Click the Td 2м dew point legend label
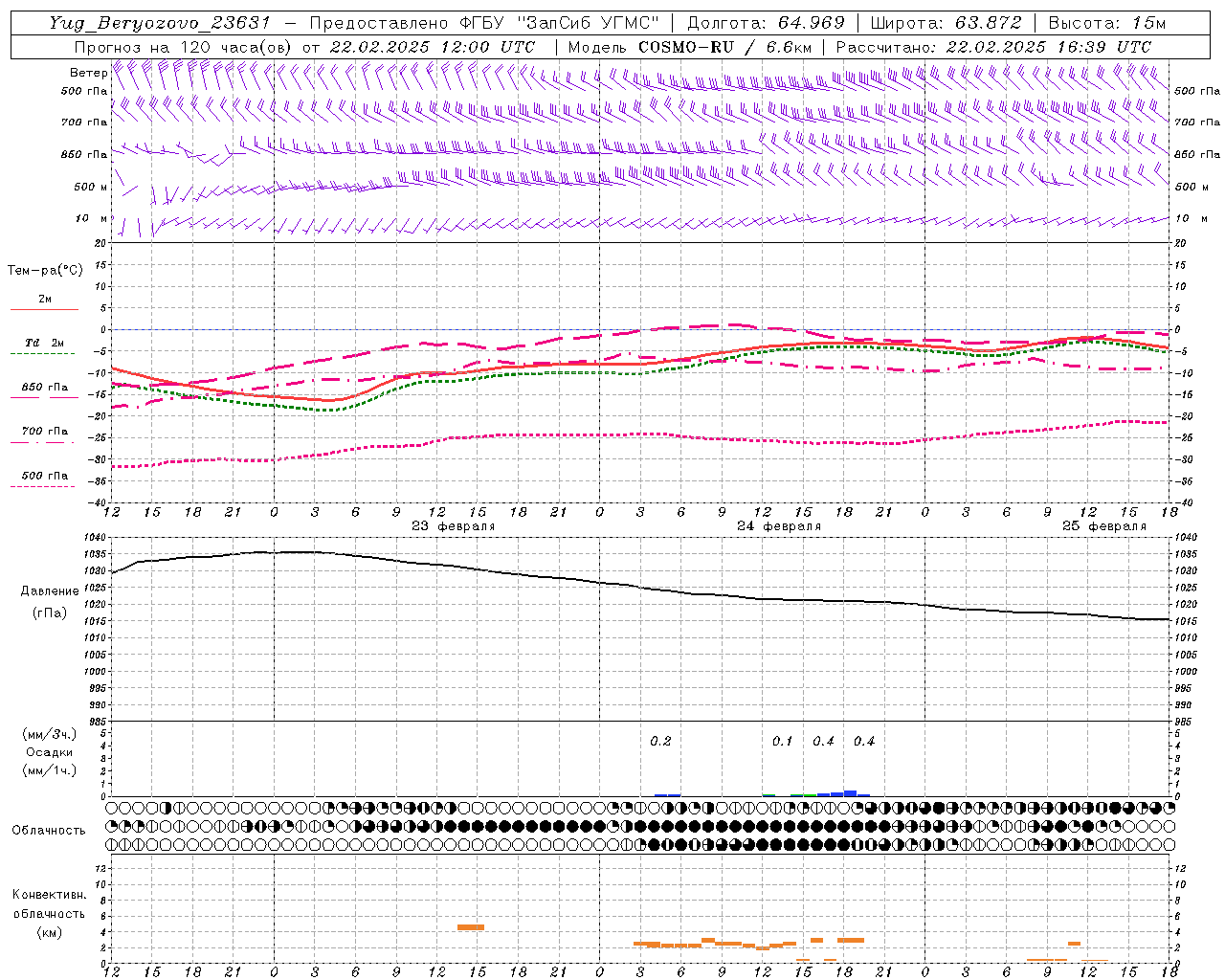 [45, 343]
